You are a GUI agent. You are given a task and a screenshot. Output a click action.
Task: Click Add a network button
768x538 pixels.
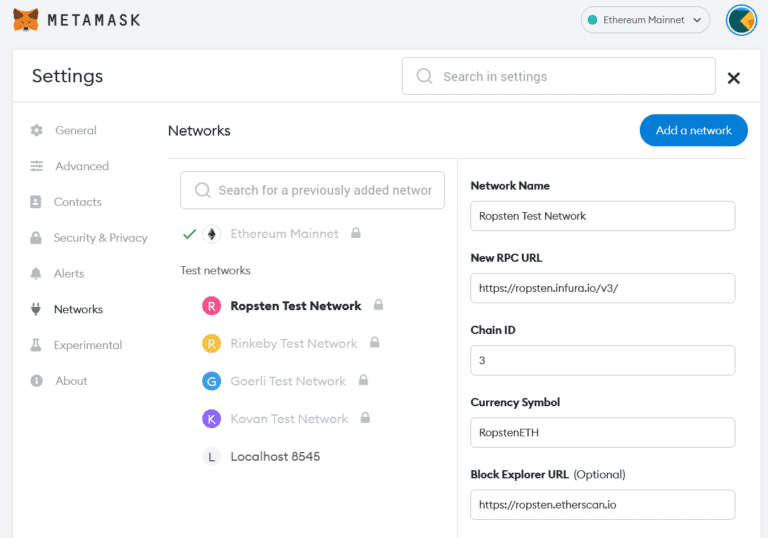pos(694,130)
